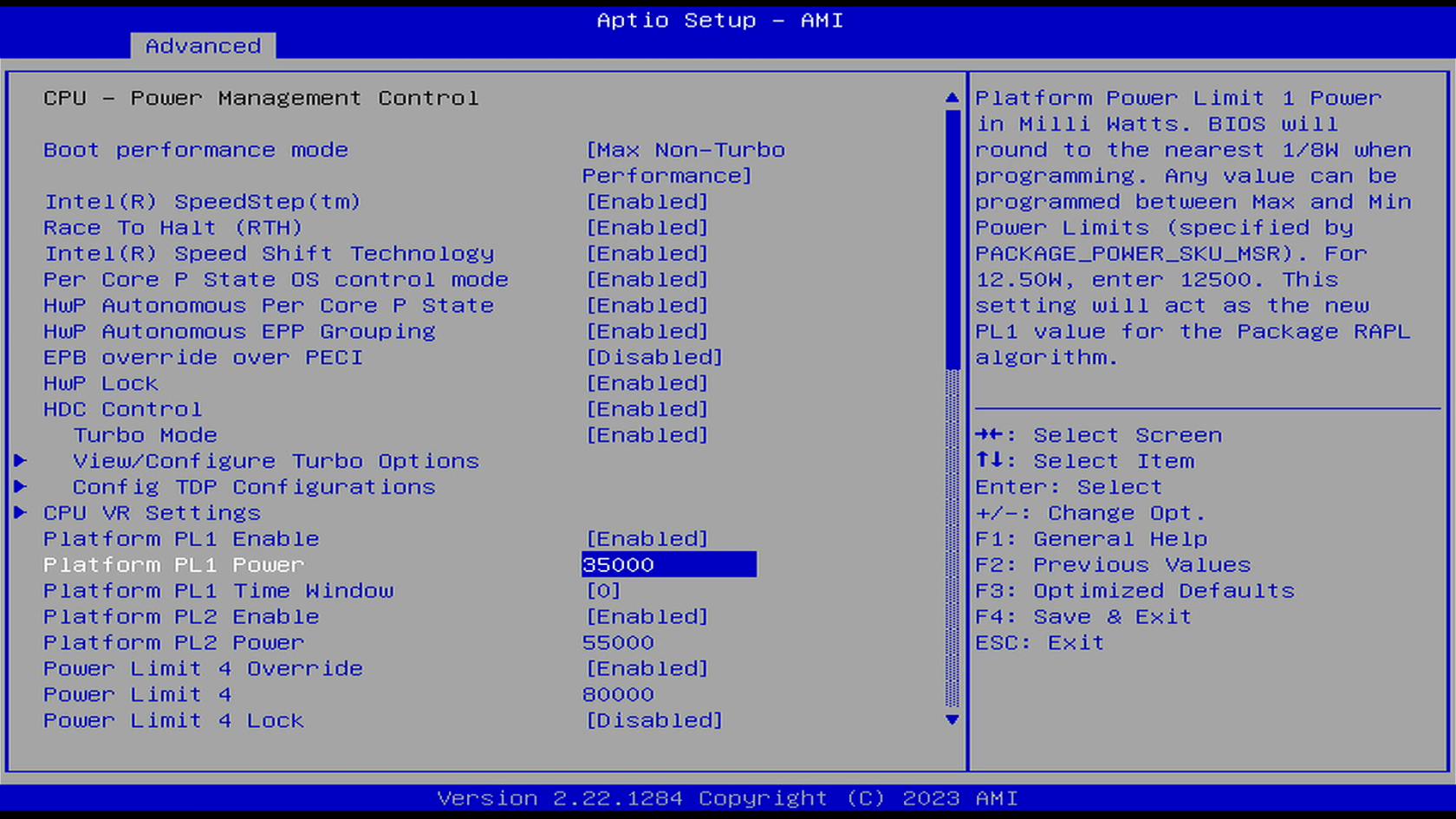The image size is (1456, 819).
Task: Click the scrollbar up arrow
Action: 952,98
